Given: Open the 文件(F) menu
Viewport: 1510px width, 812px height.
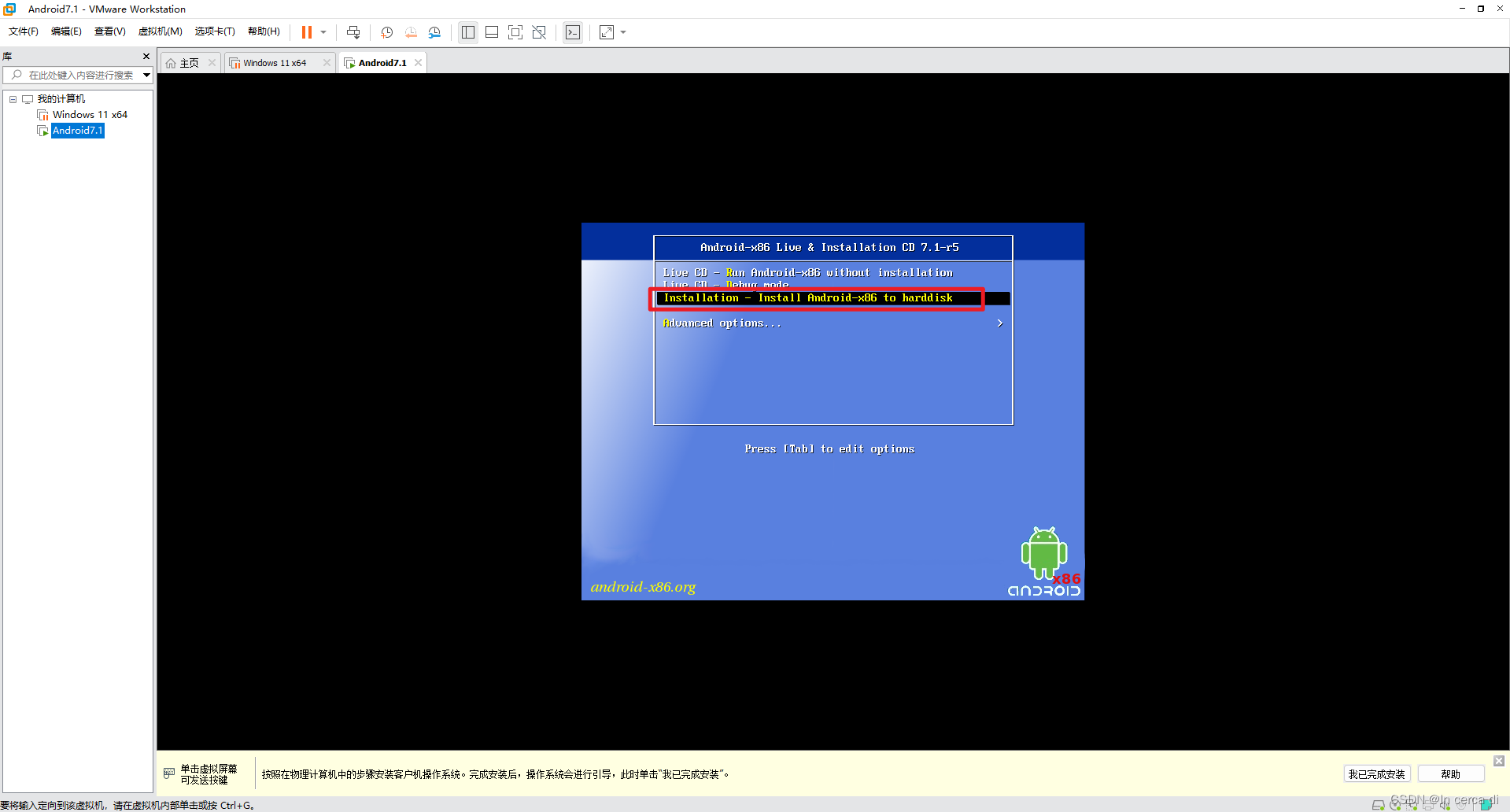Looking at the screenshot, I should coord(24,31).
